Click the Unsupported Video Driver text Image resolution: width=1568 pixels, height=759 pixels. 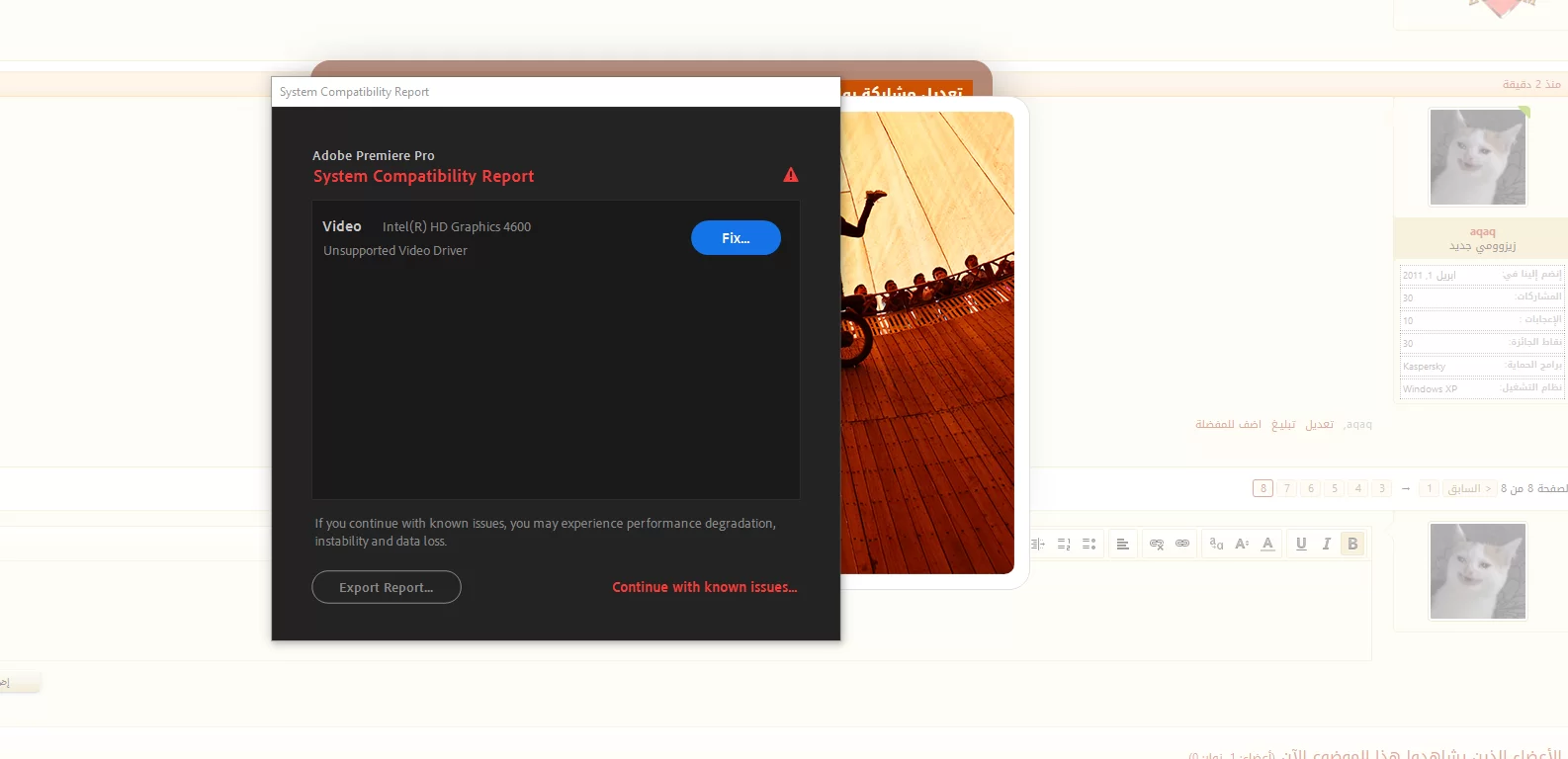(x=395, y=251)
